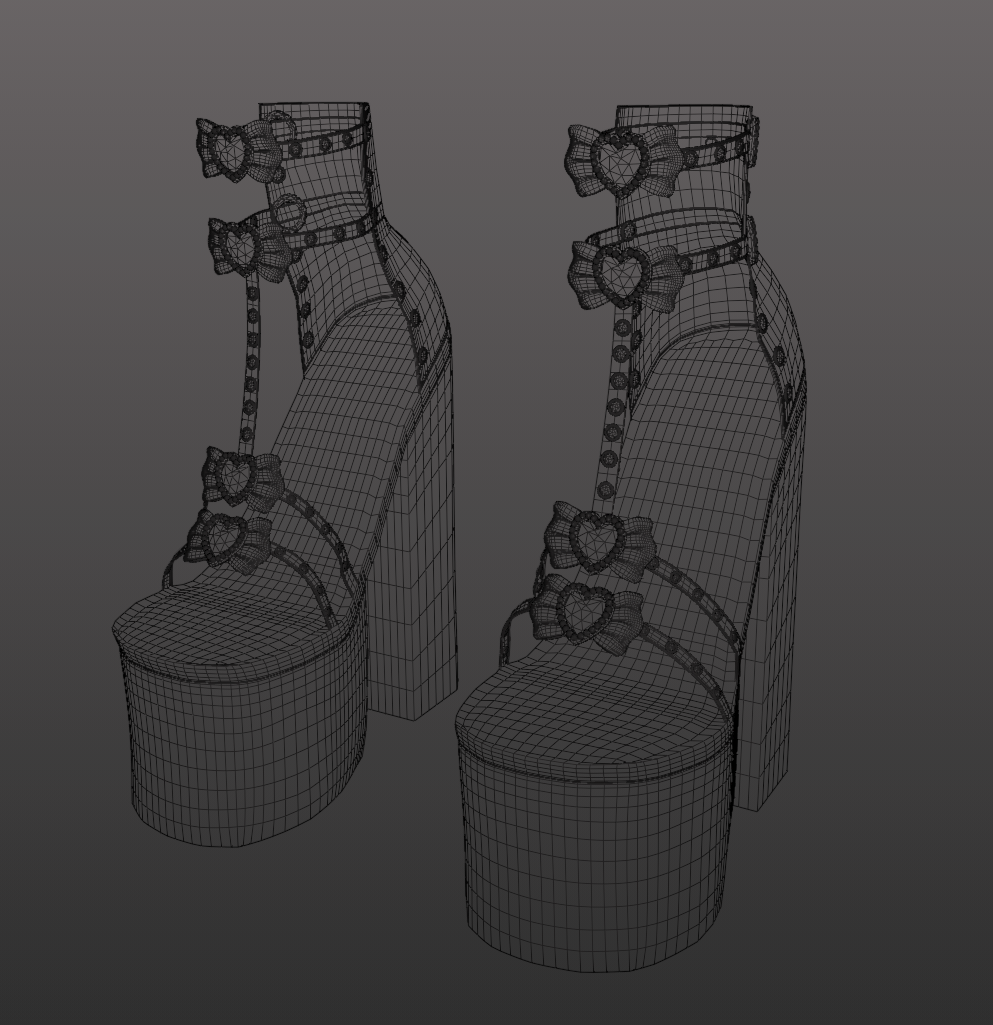Image resolution: width=993 pixels, height=1025 pixels.
Task: Click the right shoe's vertical studded T-strap
Action: click(614, 405)
